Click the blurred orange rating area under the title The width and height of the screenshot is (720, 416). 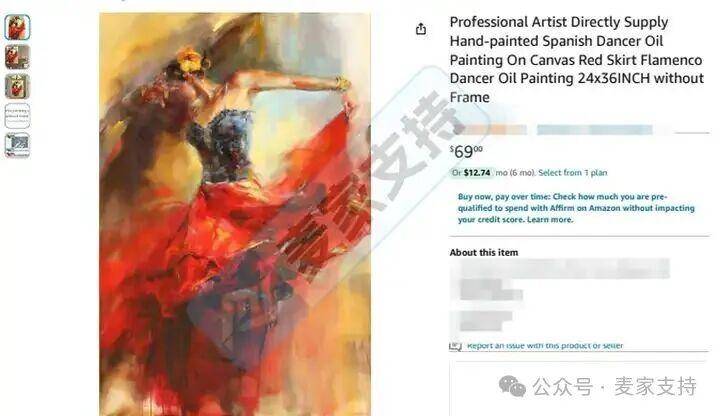[x=489, y=130]
